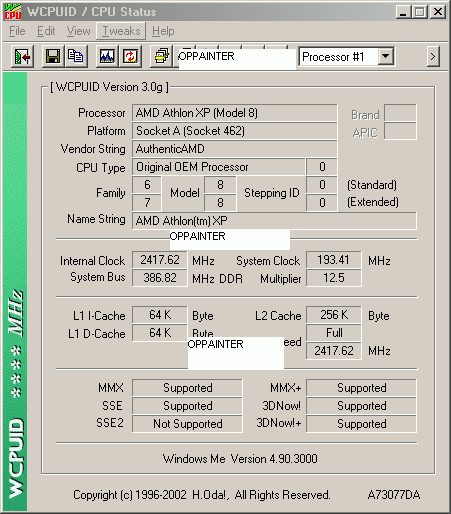Click the Copyright H.Oda! notice text
Viewport: 451px width, 514px height.
pyautogui.click(x=202, y=495)
